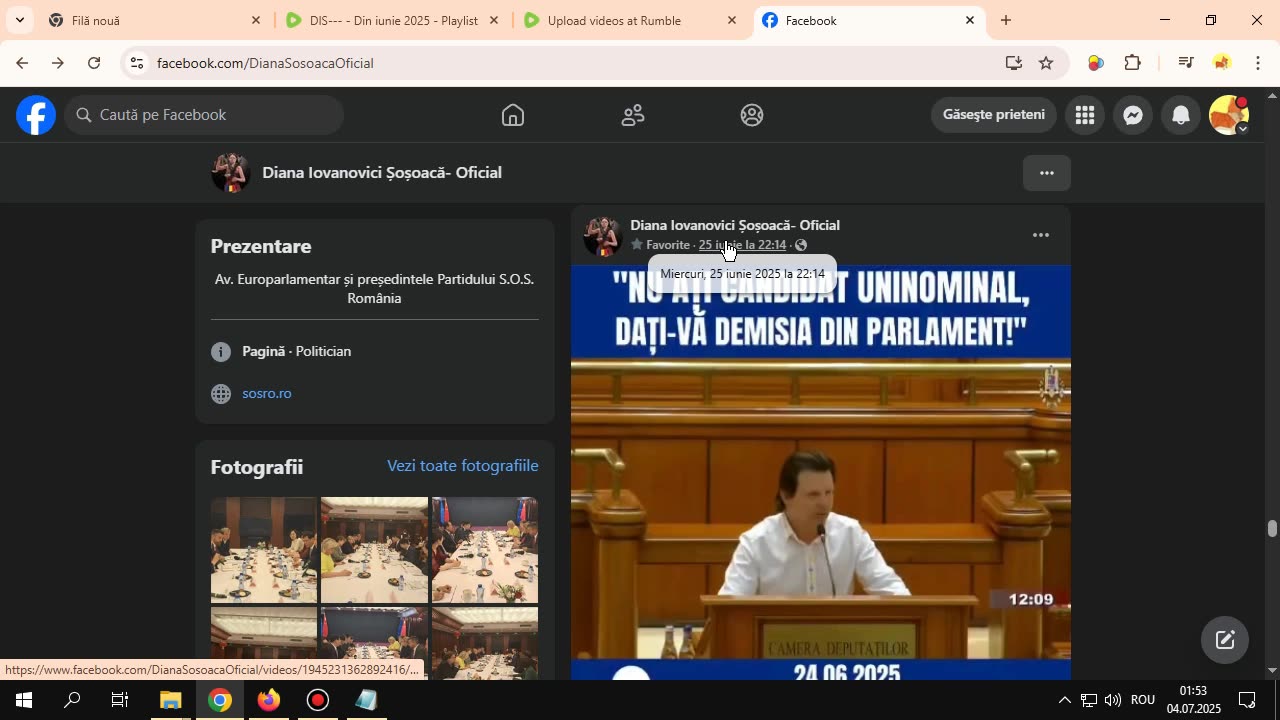
Task: Open the account profile picture menu
Action: (x=1228, y=115)
